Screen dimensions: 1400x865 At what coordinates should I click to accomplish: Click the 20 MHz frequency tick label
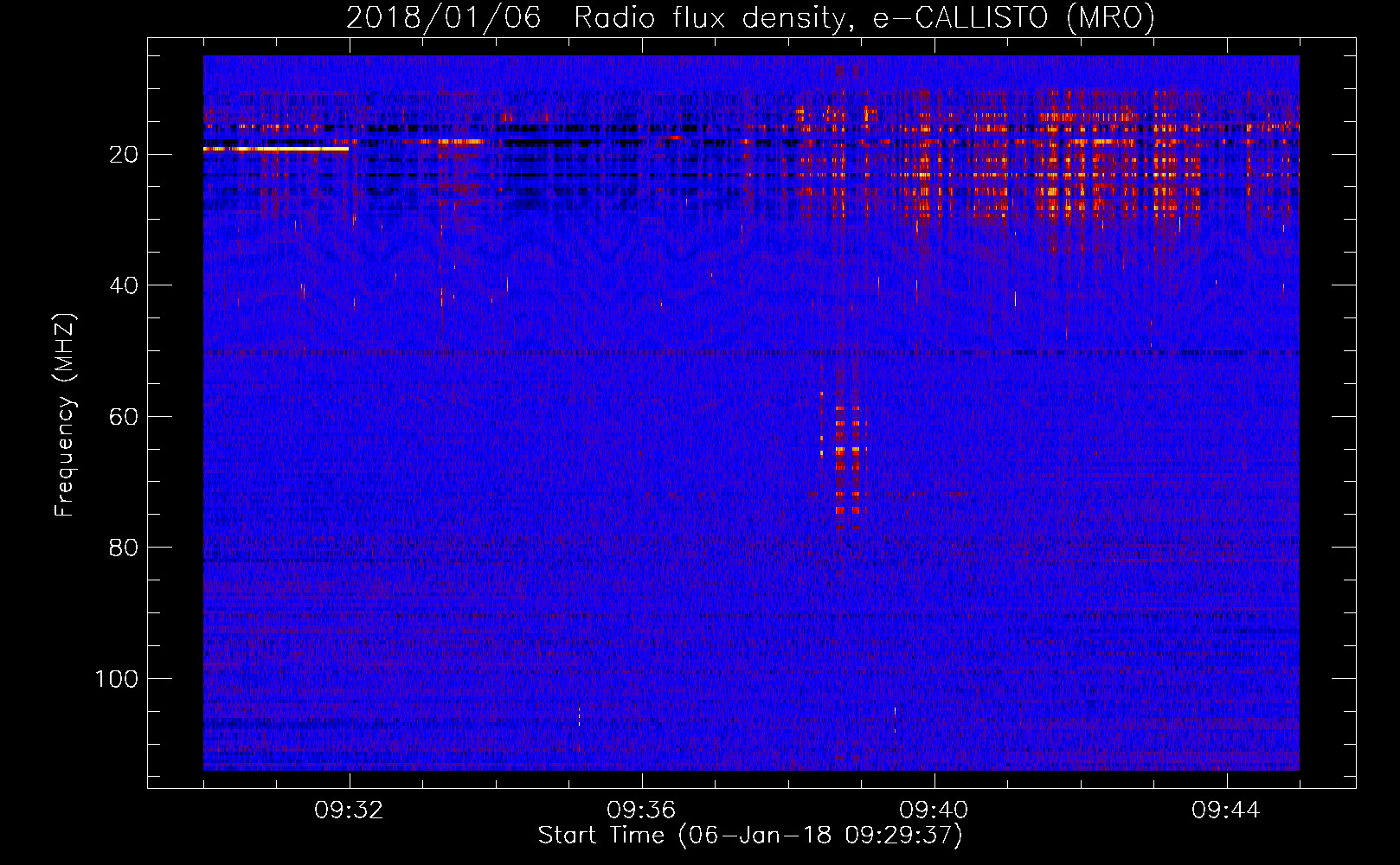125,155
